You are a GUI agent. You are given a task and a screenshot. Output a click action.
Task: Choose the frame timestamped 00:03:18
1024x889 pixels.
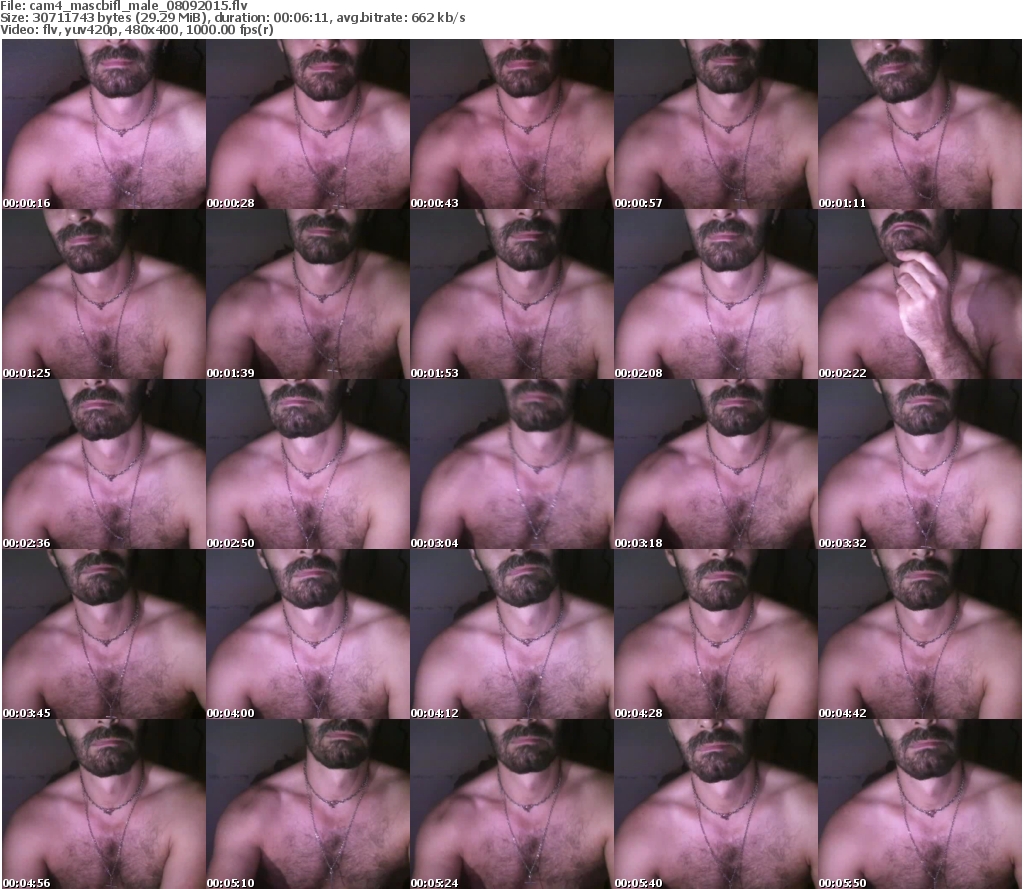[x=716, y=464]
